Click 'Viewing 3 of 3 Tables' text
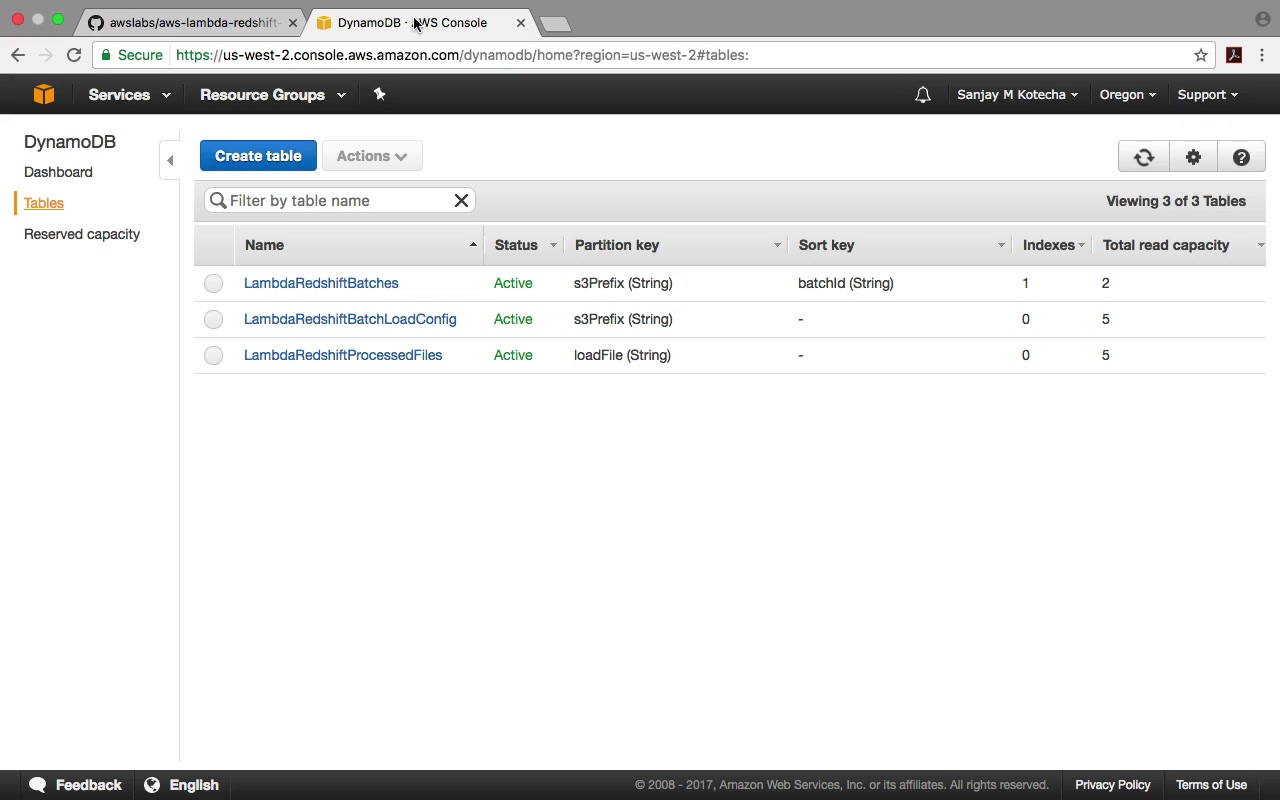 [1176, 201]
